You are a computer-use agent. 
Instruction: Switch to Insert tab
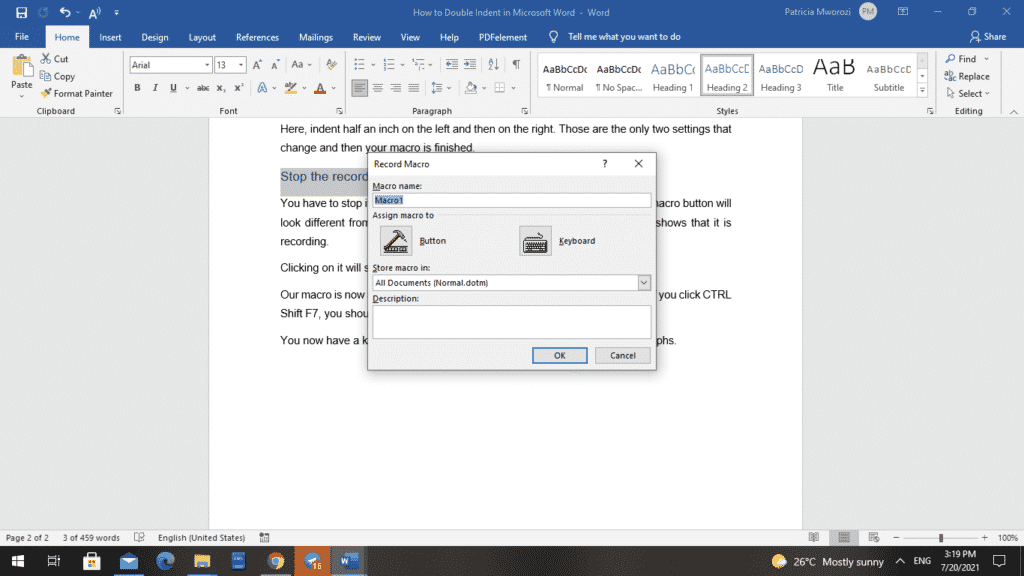coord(110,37)
